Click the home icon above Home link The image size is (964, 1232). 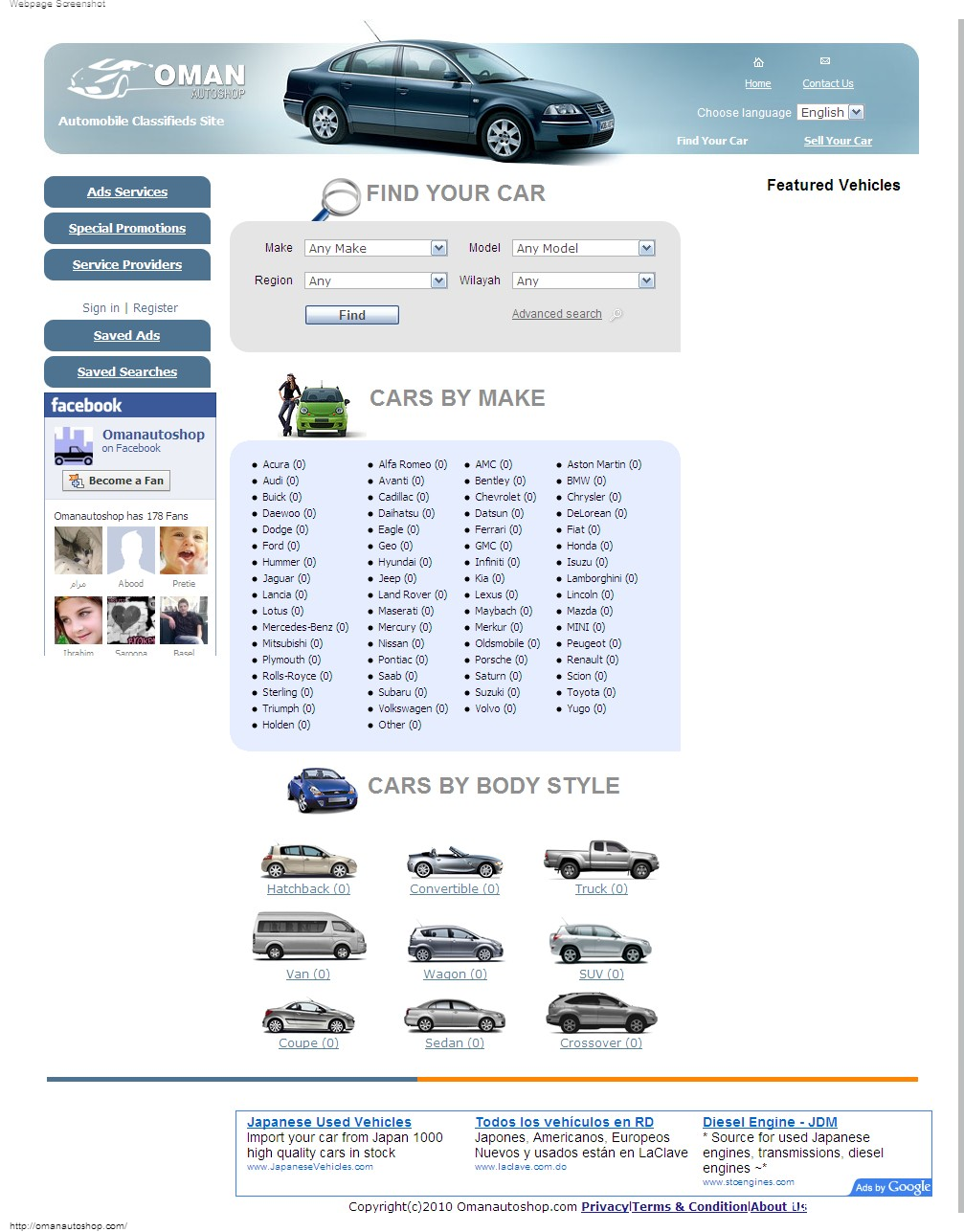point(757,64)
